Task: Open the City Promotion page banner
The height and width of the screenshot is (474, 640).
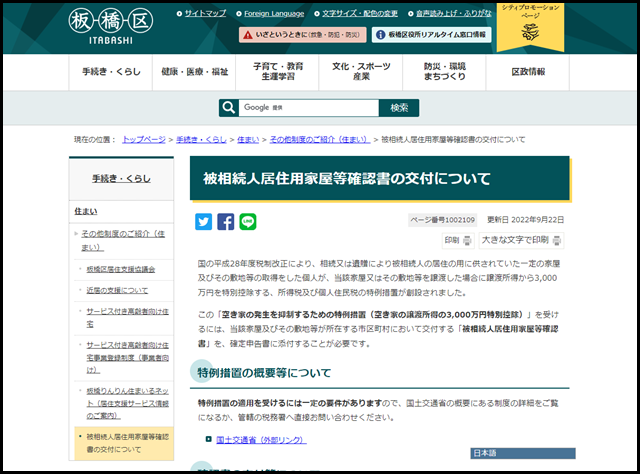Action: (x=530, y=27)
